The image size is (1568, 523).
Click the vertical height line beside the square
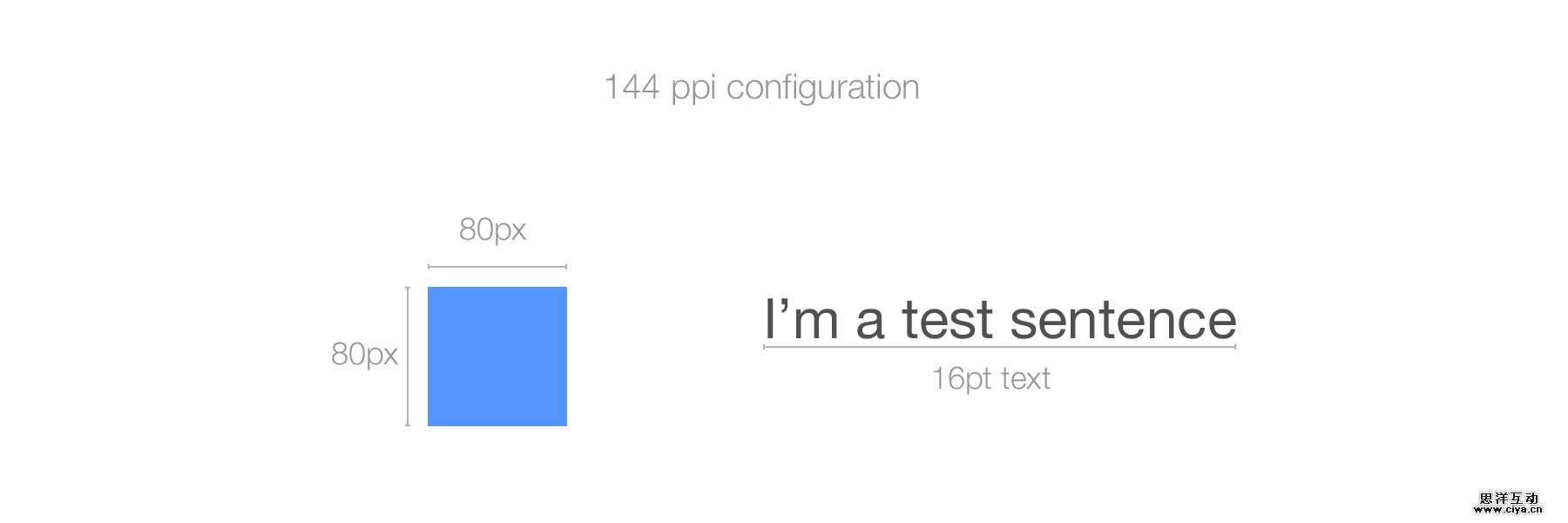[408, 356]
